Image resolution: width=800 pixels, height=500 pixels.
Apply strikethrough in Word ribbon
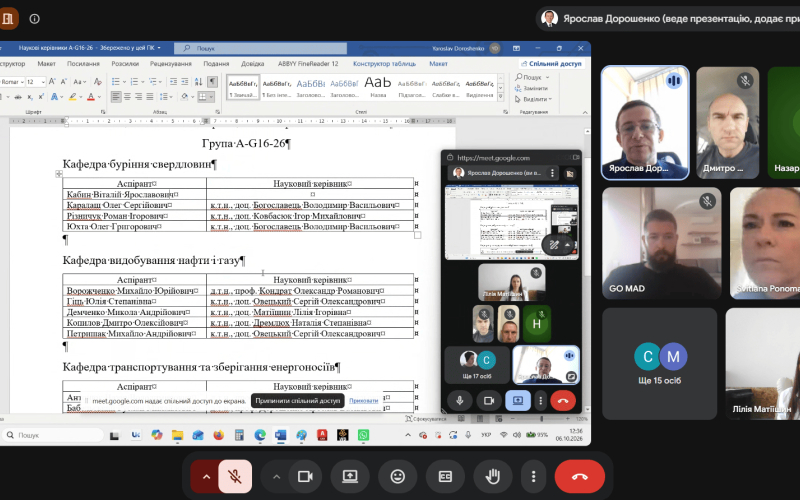pos(18,96)
